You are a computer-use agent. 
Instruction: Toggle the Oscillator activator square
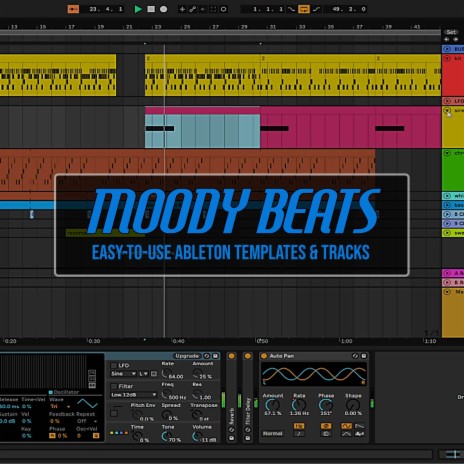pyautogui.click(x=51, y=392)
